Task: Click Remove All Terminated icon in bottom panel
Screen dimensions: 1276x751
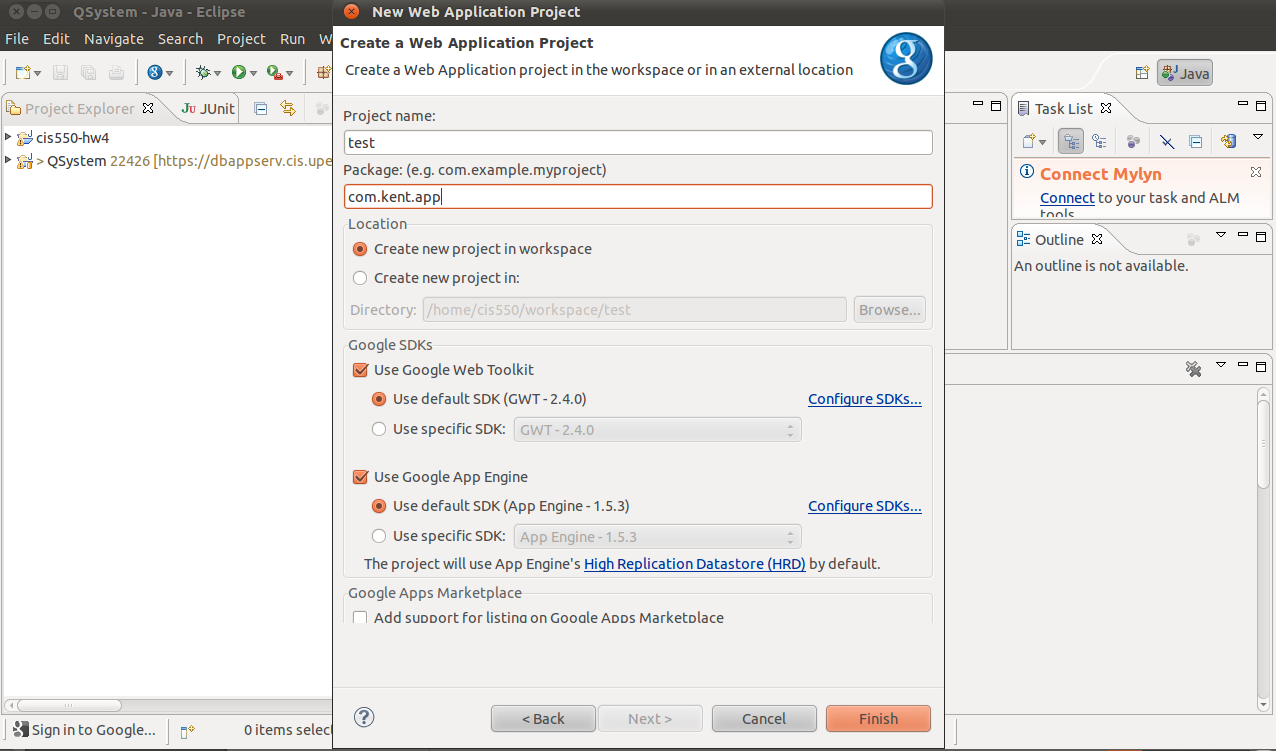Action: pyautogui.click(x=1193, y=369)
